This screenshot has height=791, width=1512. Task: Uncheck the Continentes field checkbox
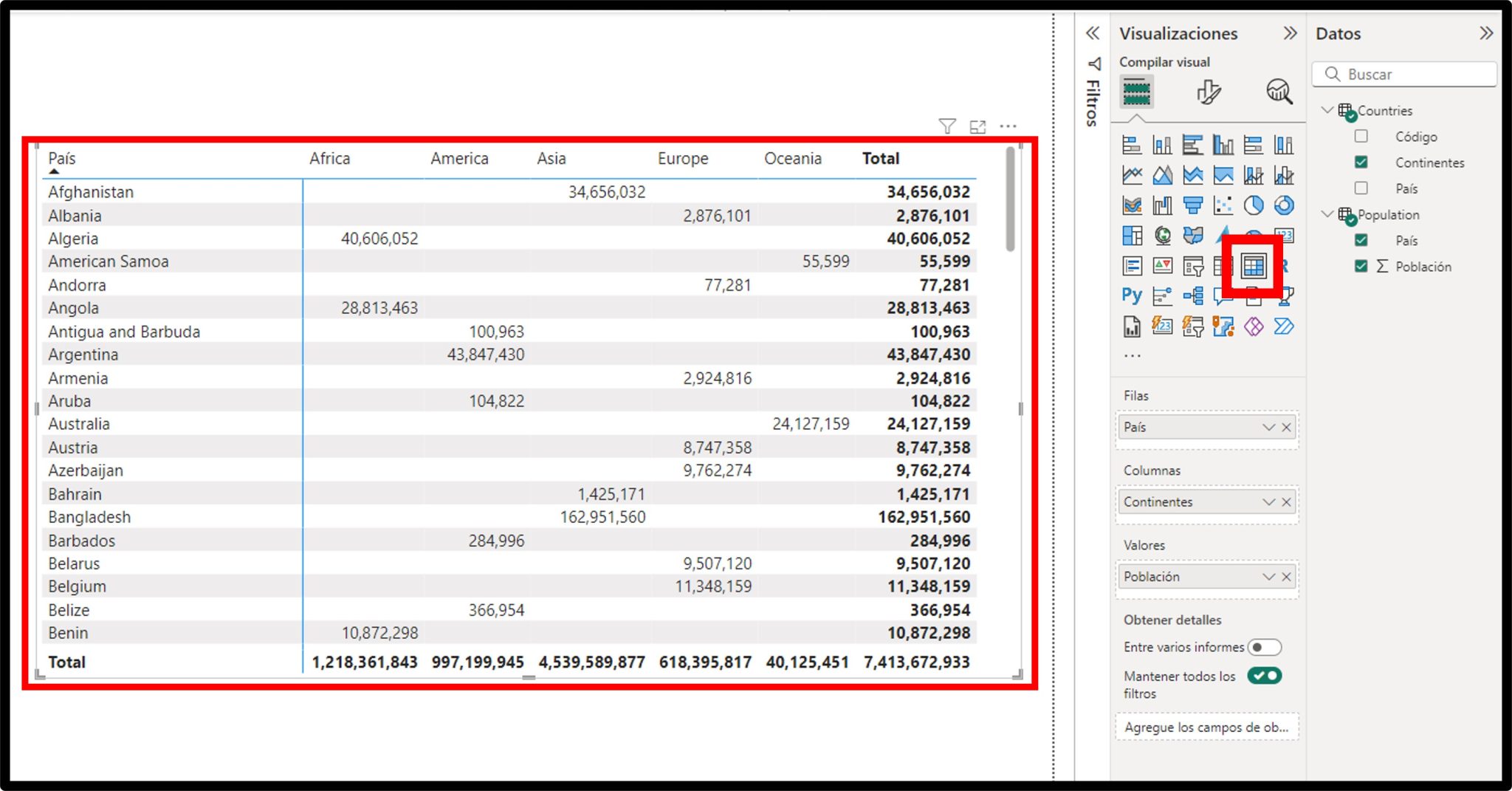1361,162
